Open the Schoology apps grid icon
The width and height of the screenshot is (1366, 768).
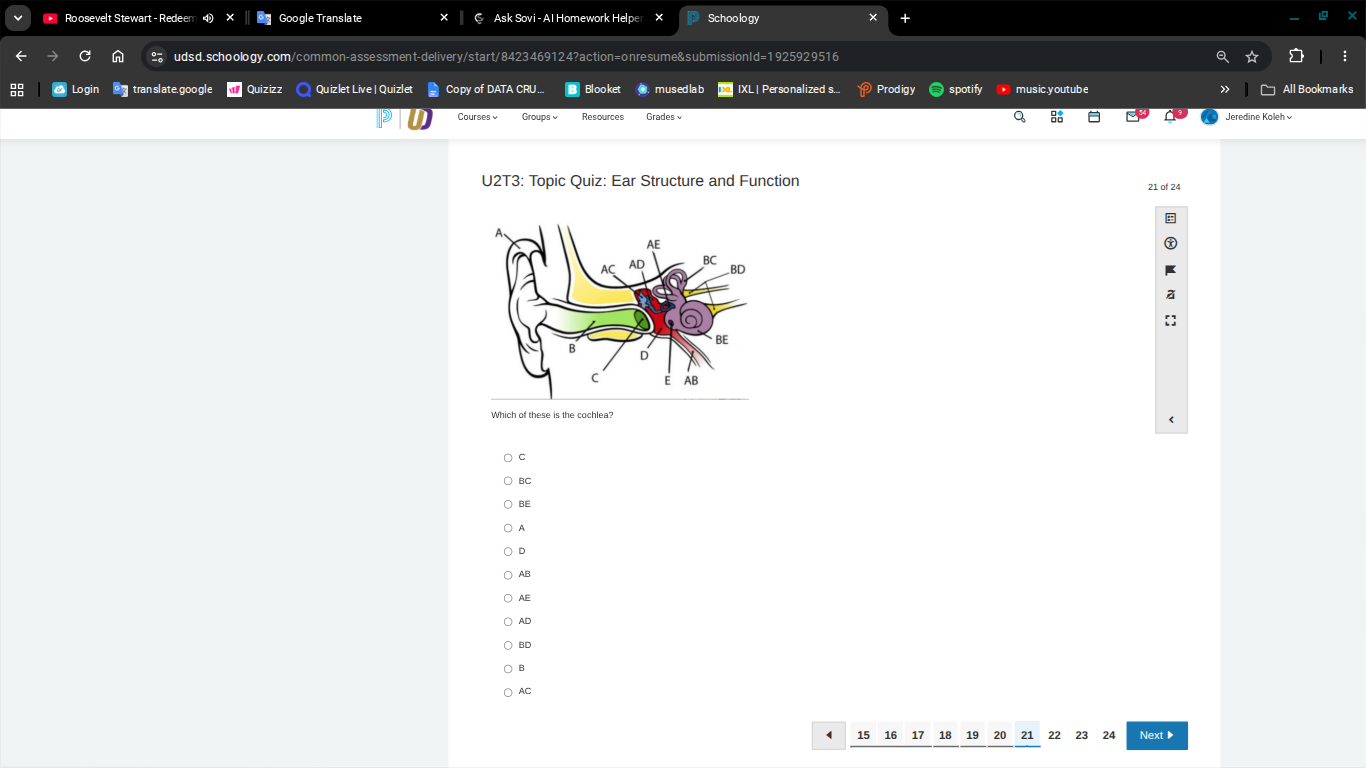point(1057,117)
